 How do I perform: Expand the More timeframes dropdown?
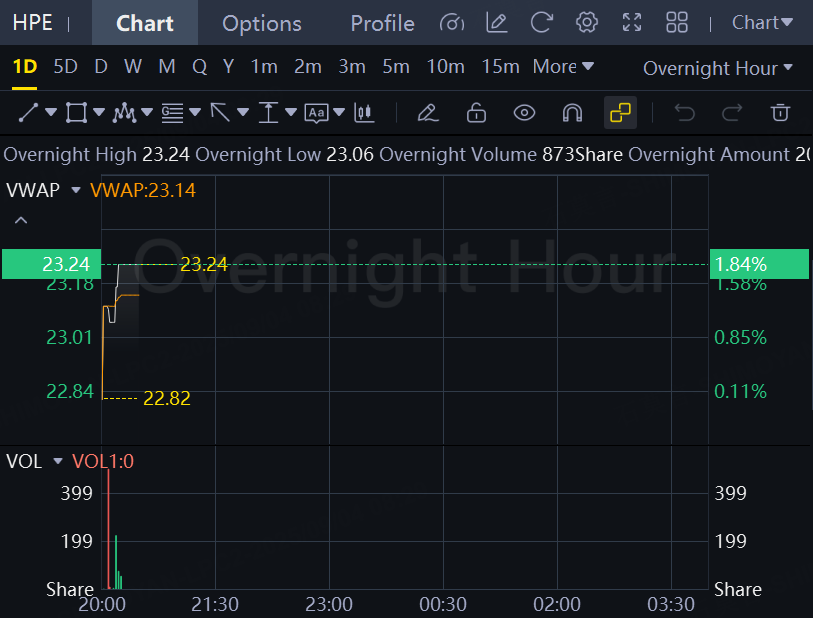pos(563,67)
